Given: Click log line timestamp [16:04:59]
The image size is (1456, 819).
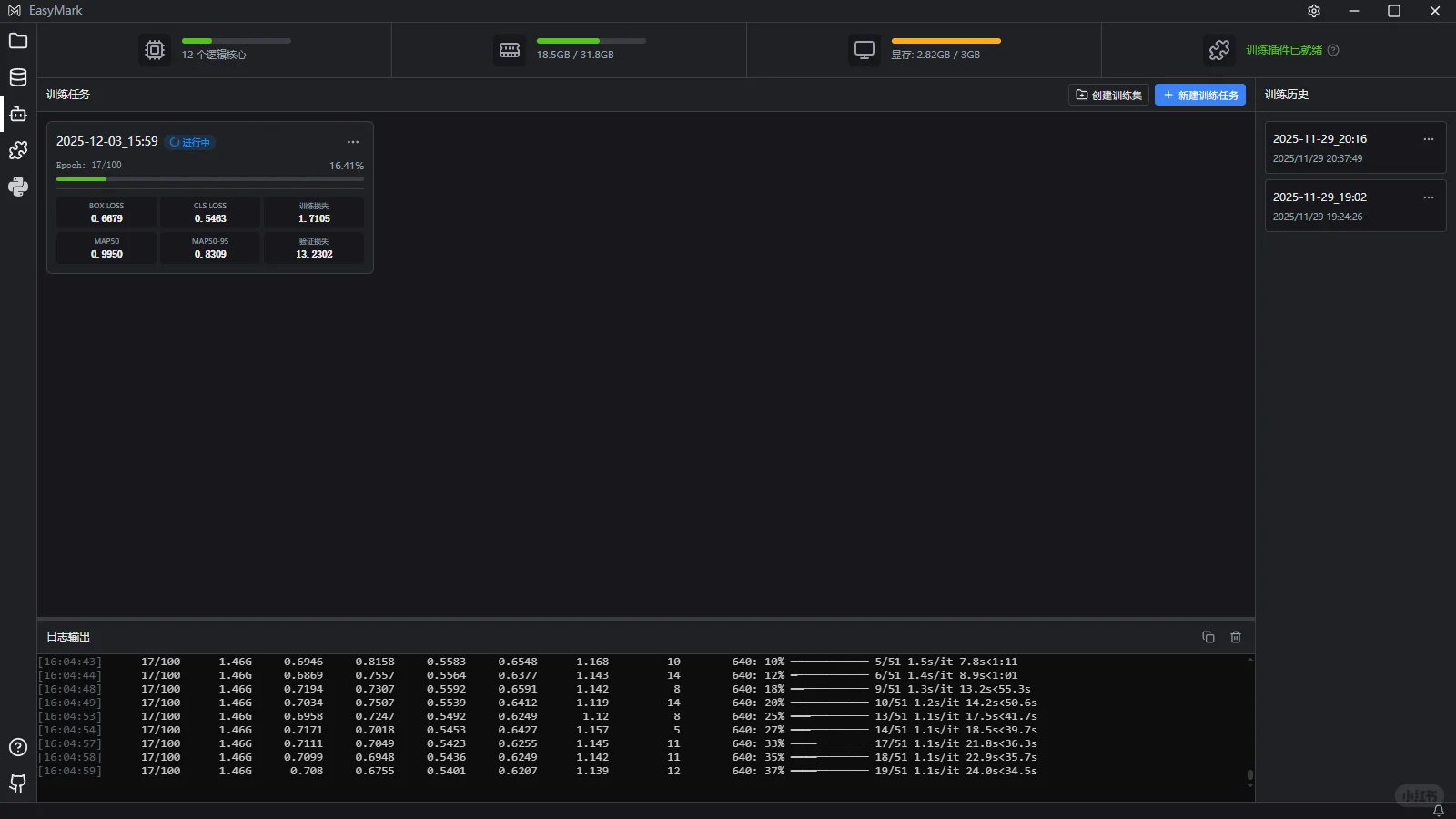Looking at the screenshot, I should (x=70, y=771).
